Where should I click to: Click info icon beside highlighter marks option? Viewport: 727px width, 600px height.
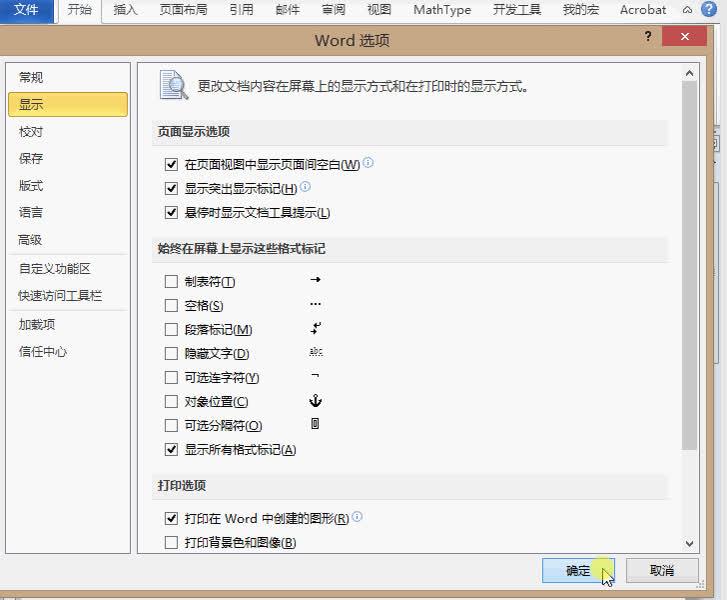(305, 186)
